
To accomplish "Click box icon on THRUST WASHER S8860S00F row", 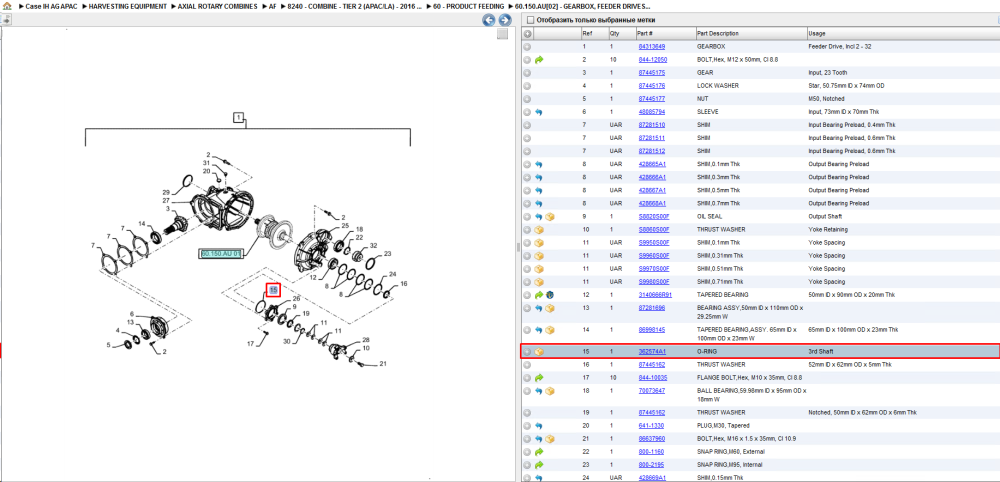I will pyautogui.click(x=539, y=230).
